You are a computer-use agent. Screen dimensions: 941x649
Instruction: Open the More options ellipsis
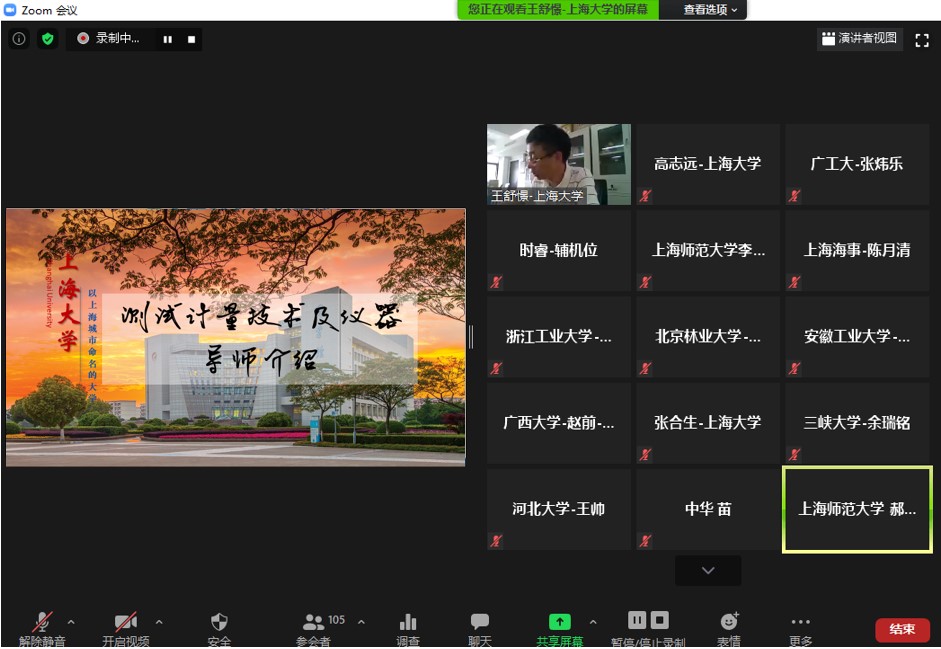[800, 624]
